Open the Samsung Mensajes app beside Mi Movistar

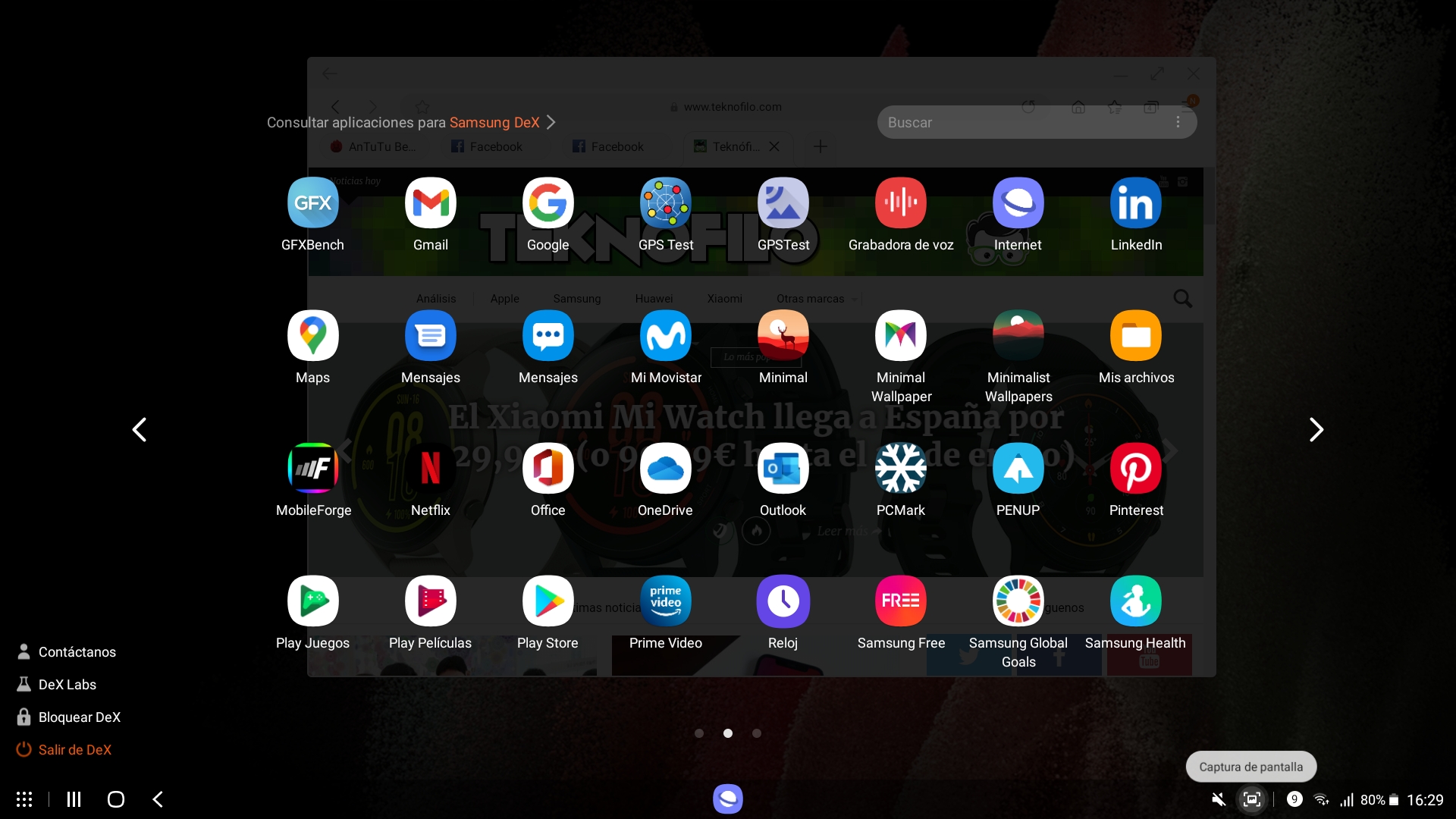point(548,336)
